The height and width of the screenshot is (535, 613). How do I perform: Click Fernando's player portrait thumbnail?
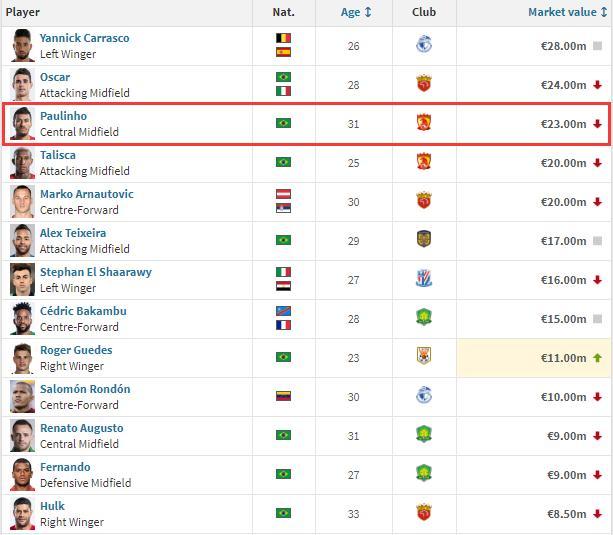22,474
